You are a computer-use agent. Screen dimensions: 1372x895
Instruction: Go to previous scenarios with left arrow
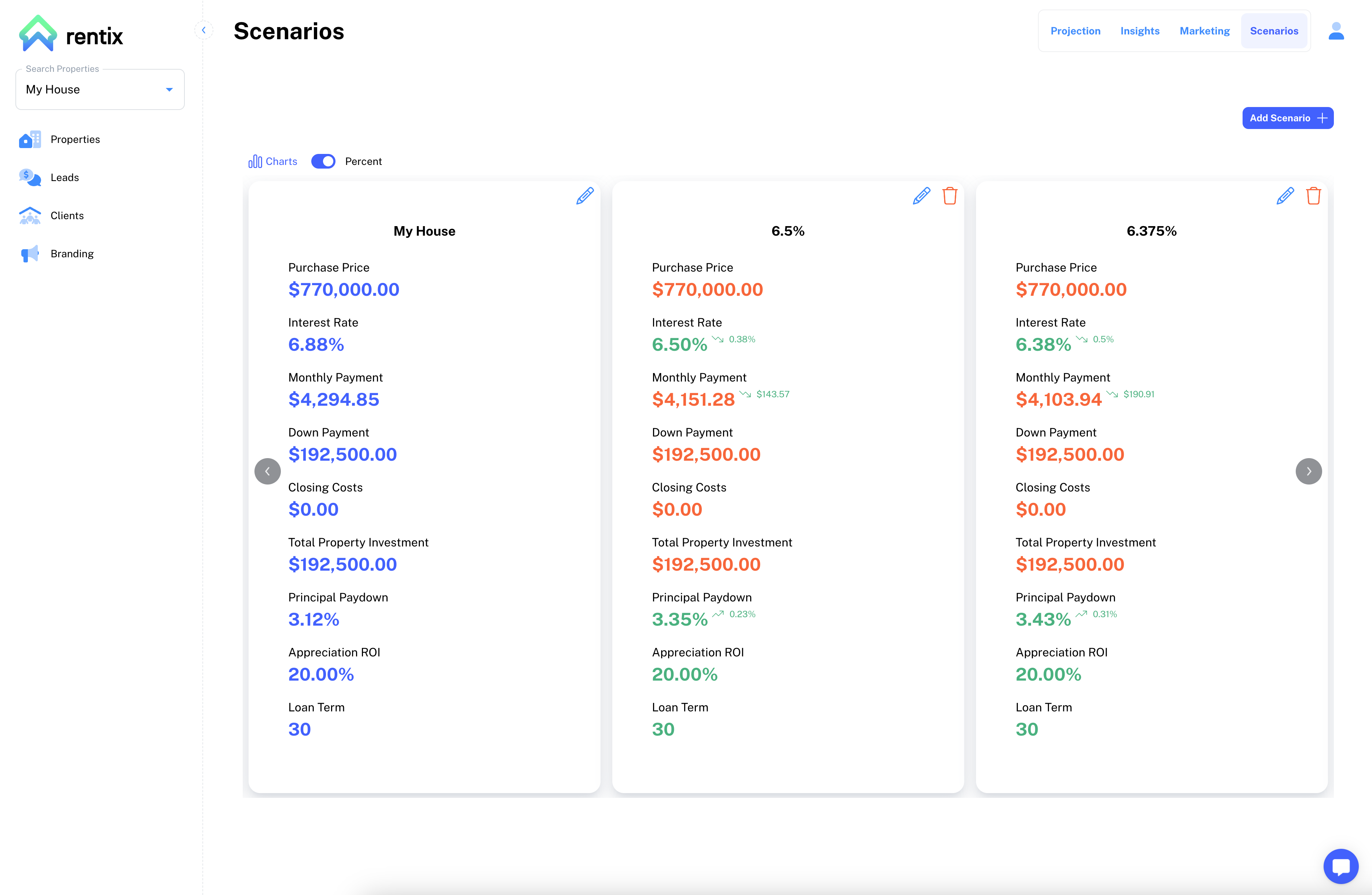point(268,471)
